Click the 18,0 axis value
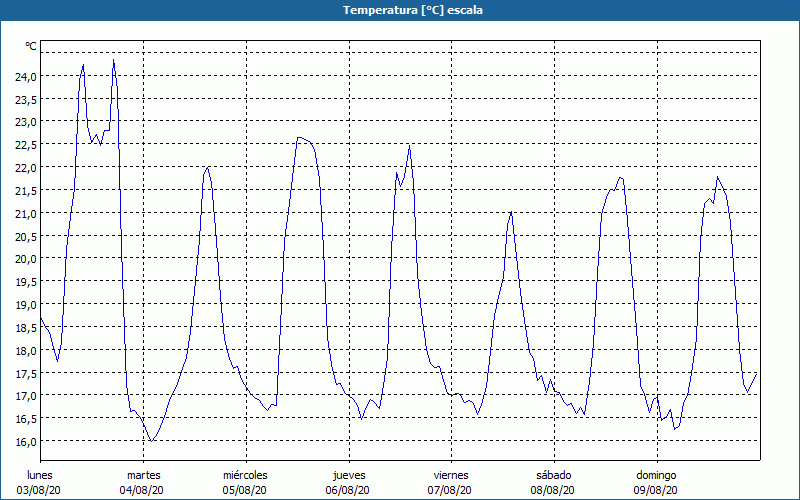 (x=26, y=351)
